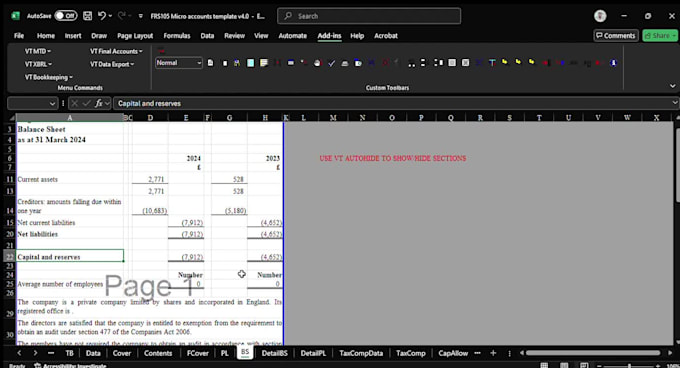Expand the VT XBRL menu
The height and width of the screenshot is (368, 680).
pos(38,64)
